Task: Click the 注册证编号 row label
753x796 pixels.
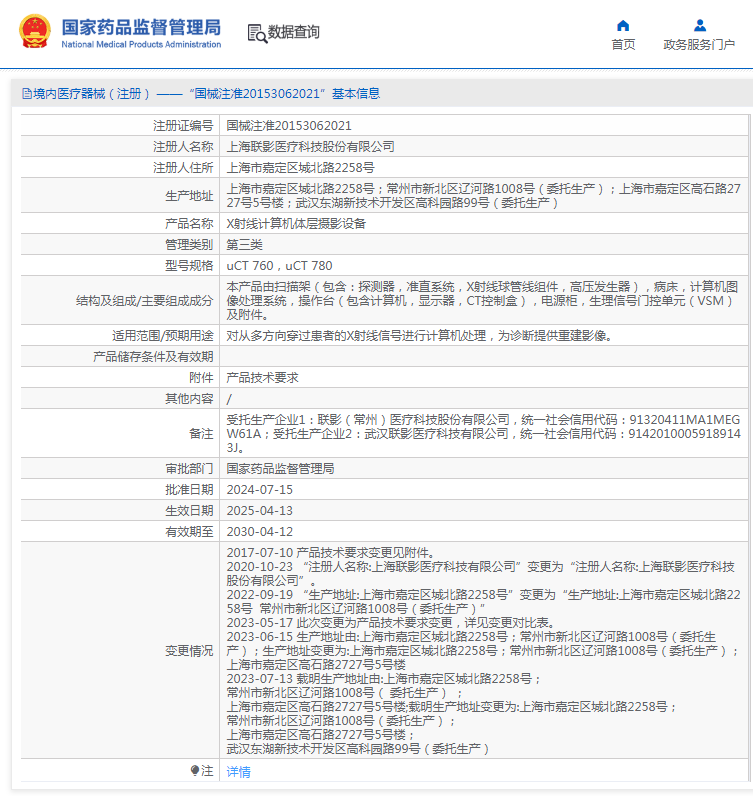Action: pyautogui.click(x=183, y=125)
